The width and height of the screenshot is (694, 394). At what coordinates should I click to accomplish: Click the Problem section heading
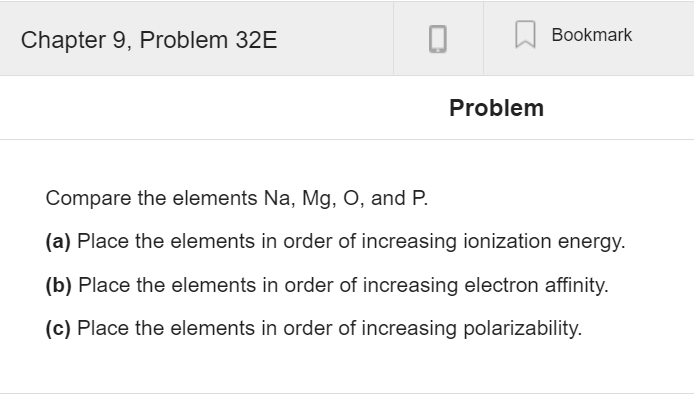pos(496,108)
